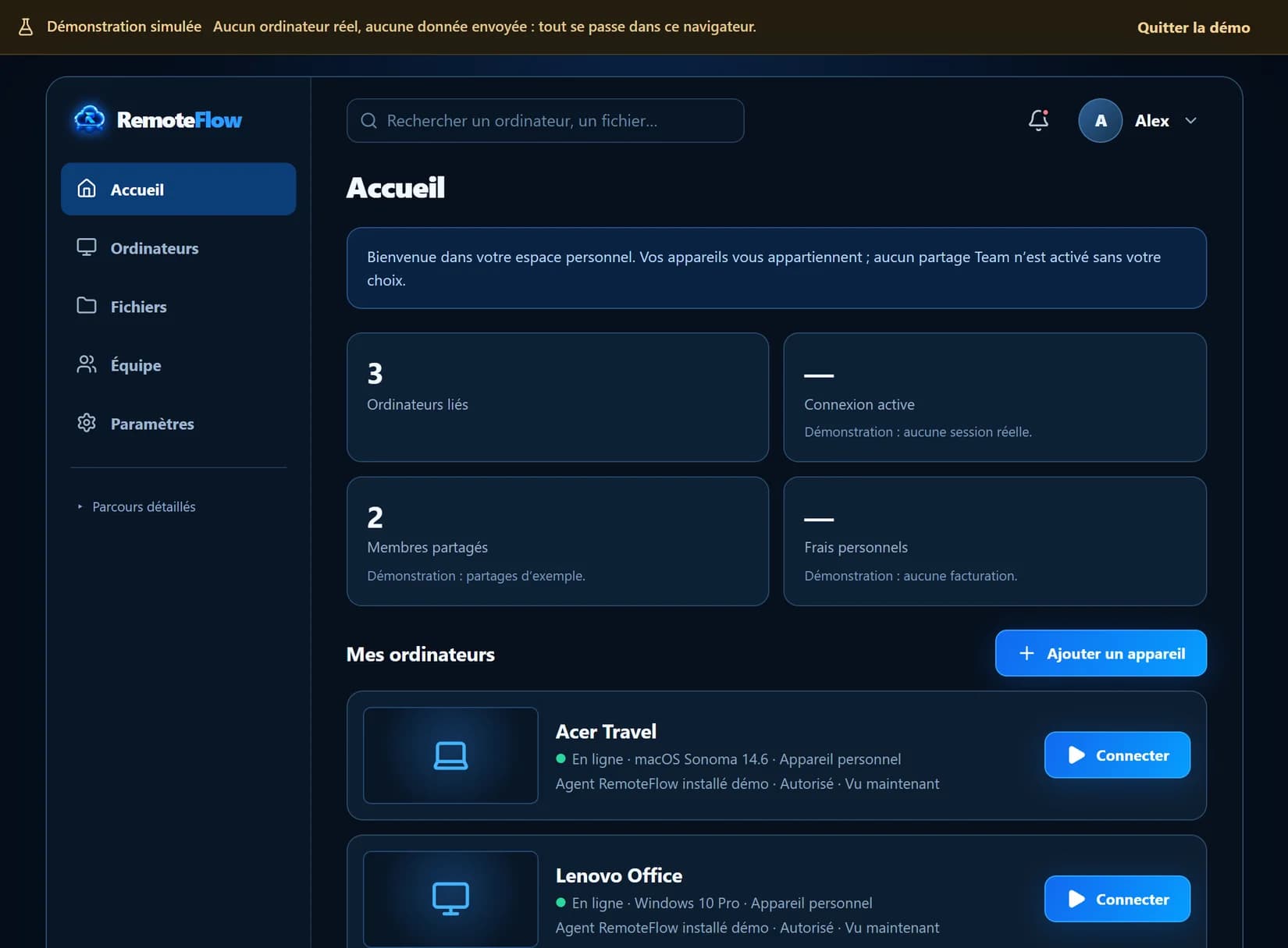Click 'Démonstration : partages d'exemple.' text
Viewport: 1288px width, 948px height.
pos(476,576)
